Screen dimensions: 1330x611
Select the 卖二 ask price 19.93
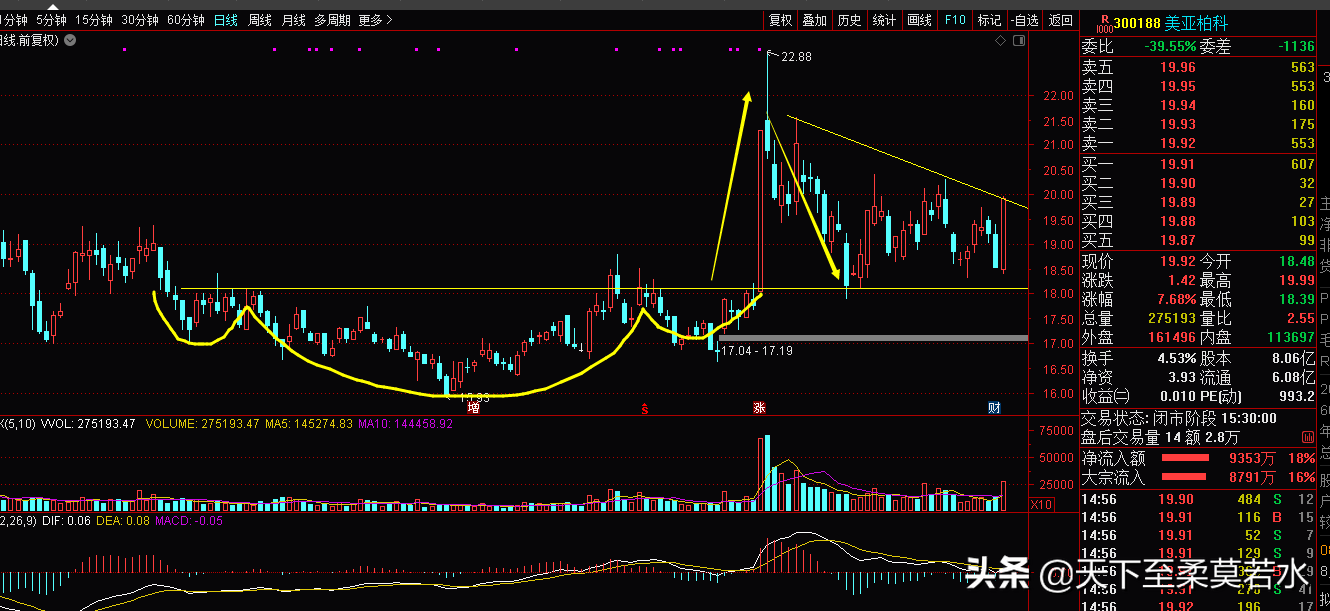1177,125
